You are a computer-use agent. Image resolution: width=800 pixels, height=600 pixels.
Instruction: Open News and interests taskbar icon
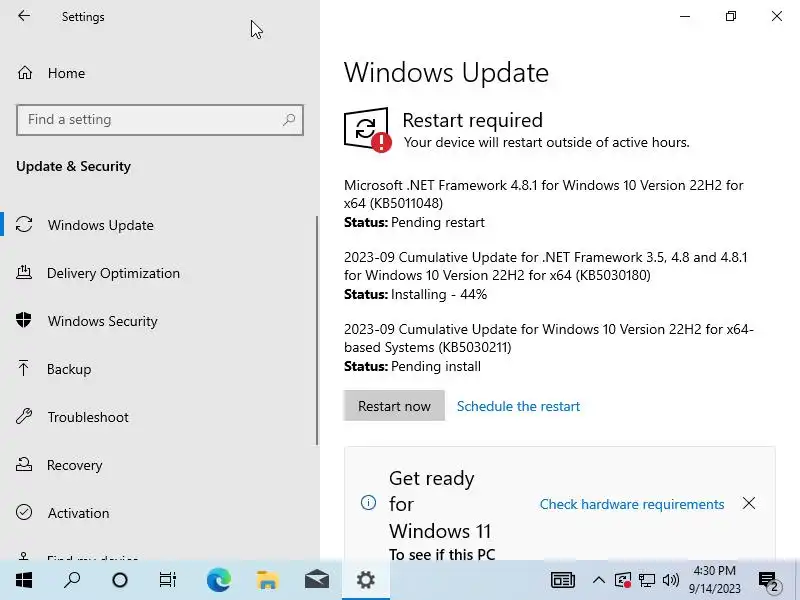[563, 580]
